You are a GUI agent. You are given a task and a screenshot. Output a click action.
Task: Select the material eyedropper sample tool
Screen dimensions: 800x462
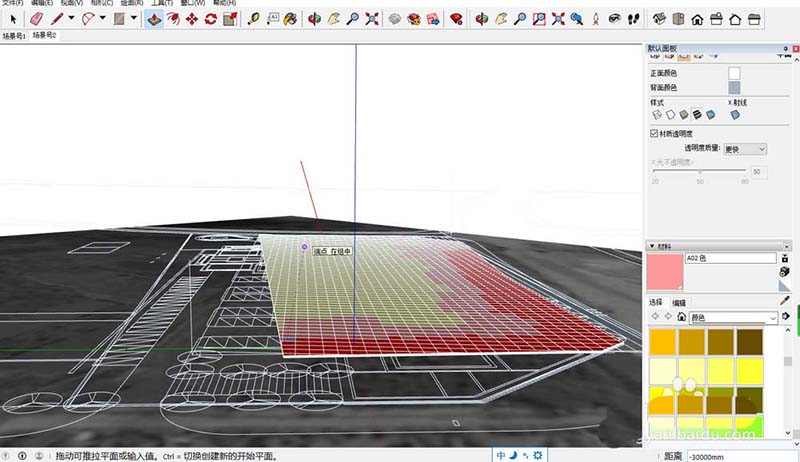pos(785,301)
